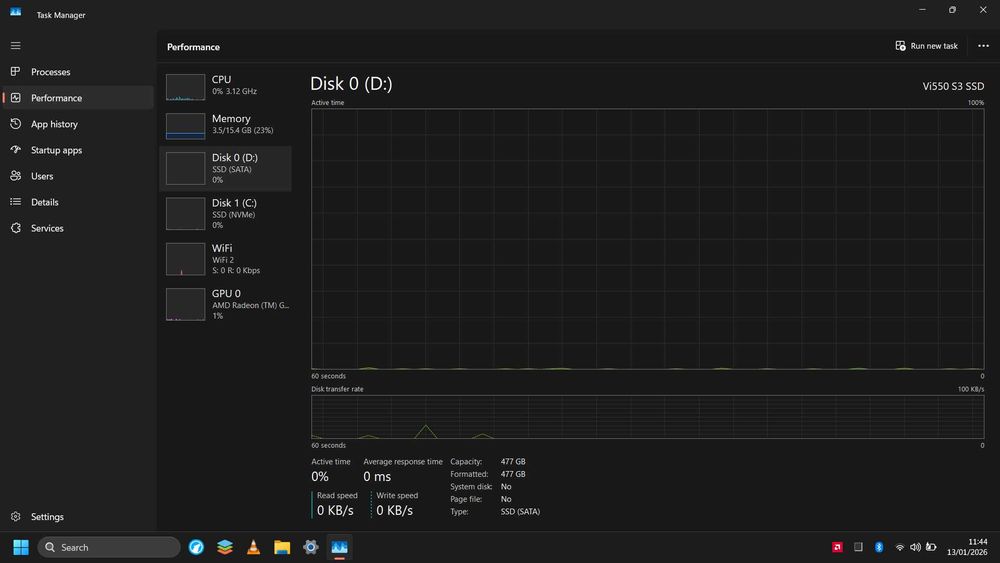Toggle the hamburger navigation menu

coord(15,46)
